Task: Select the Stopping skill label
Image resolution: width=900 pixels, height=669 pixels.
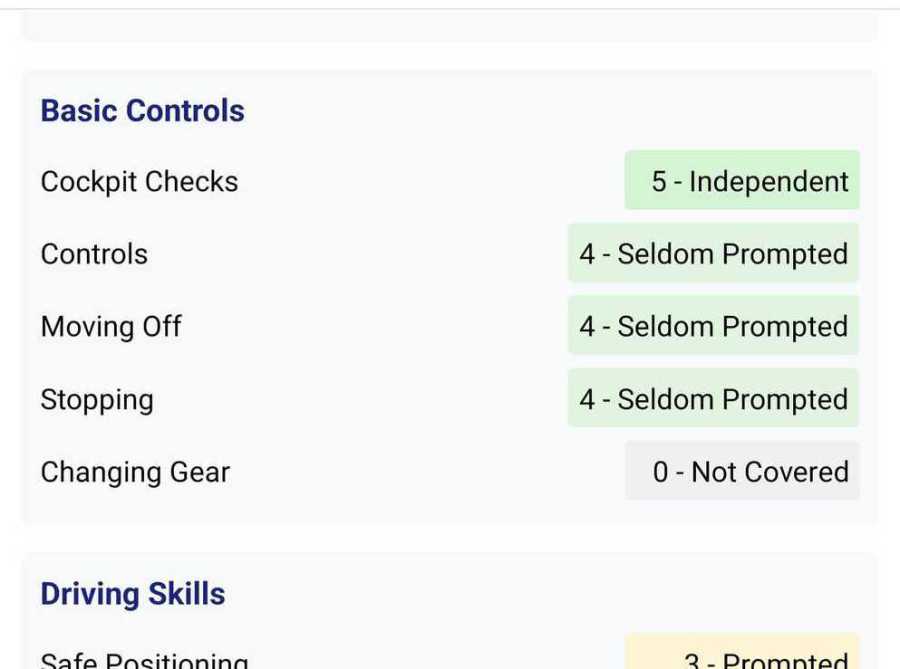Action: click(x=97, y=400)
